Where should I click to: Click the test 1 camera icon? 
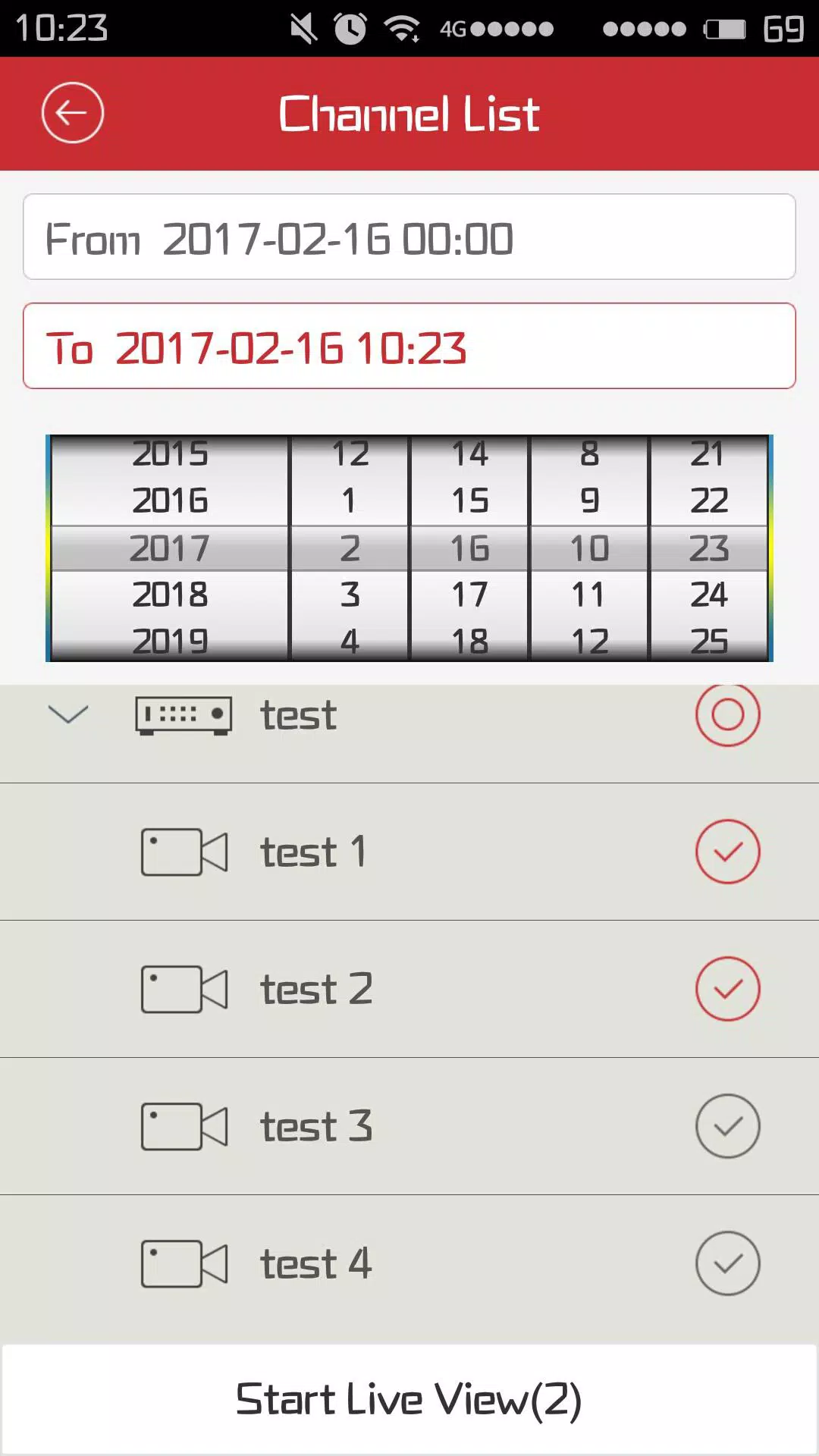click(184, 852)
